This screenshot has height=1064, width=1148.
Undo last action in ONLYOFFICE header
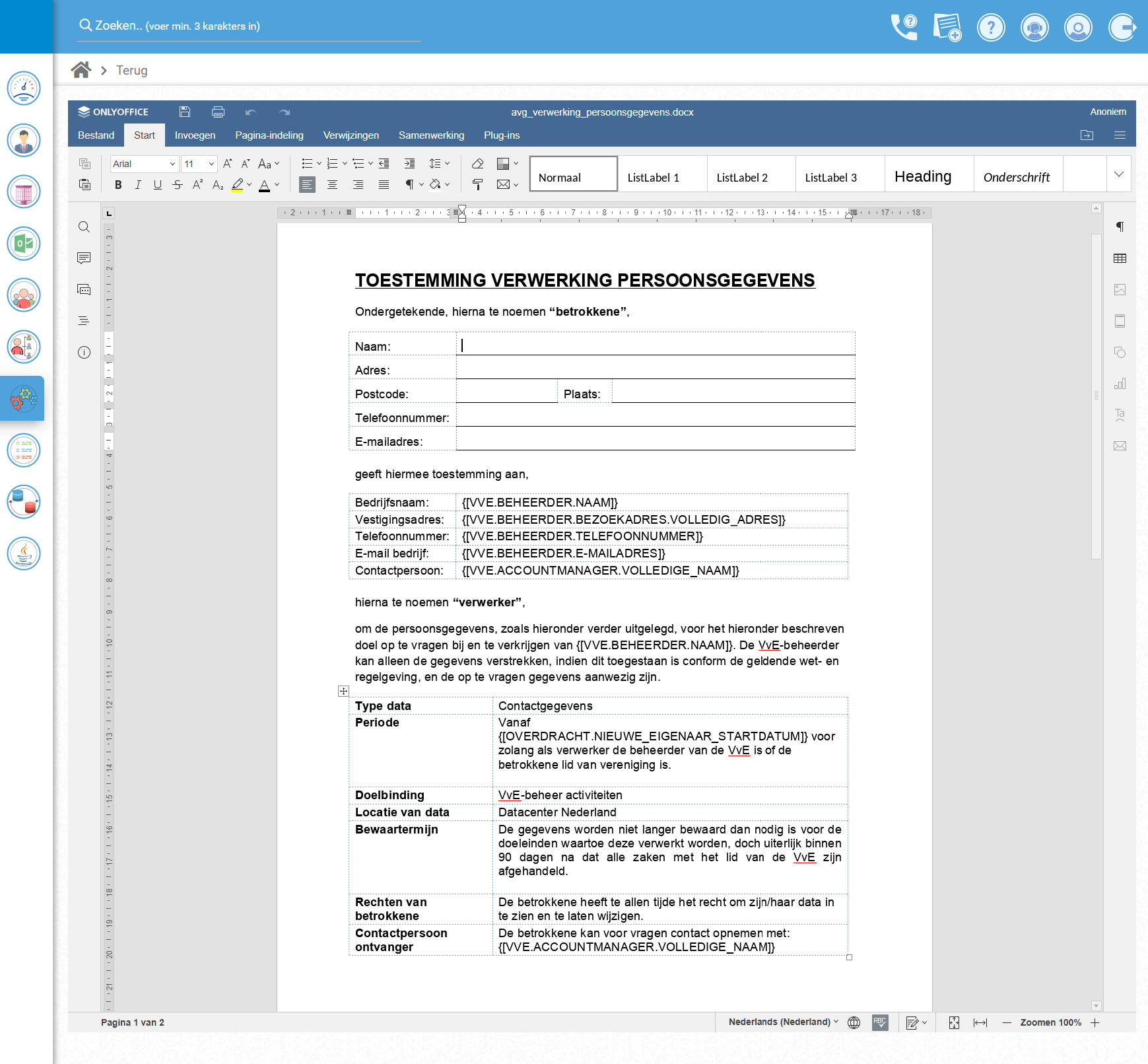point(251,112)
